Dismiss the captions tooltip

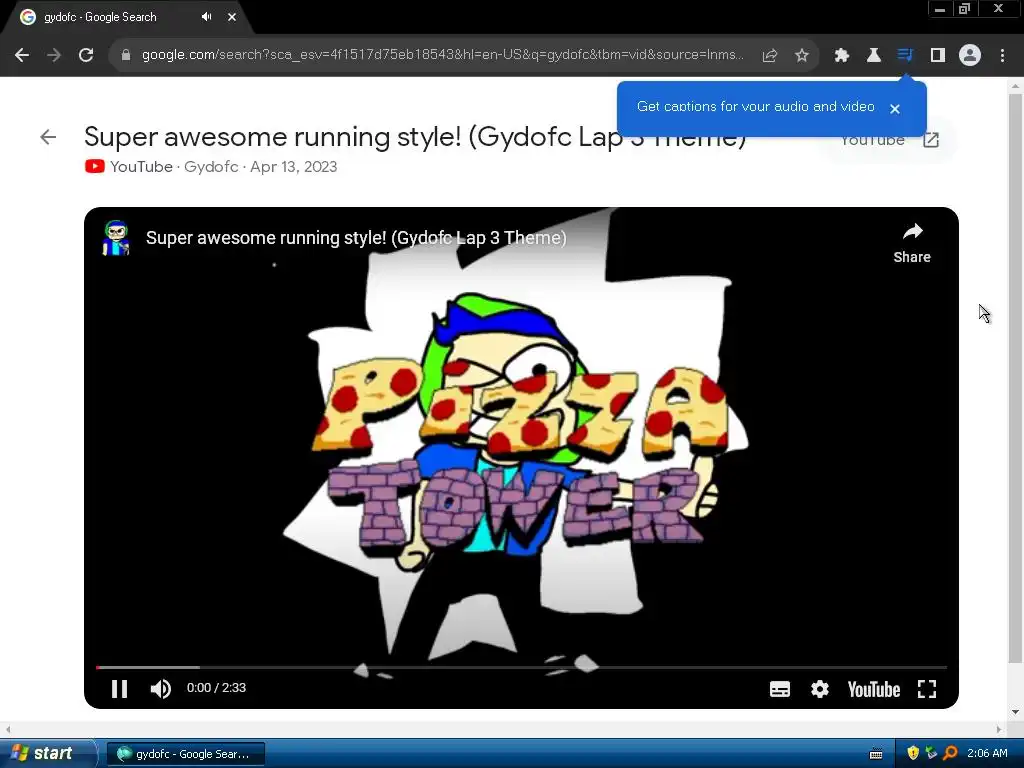[895, 109]
